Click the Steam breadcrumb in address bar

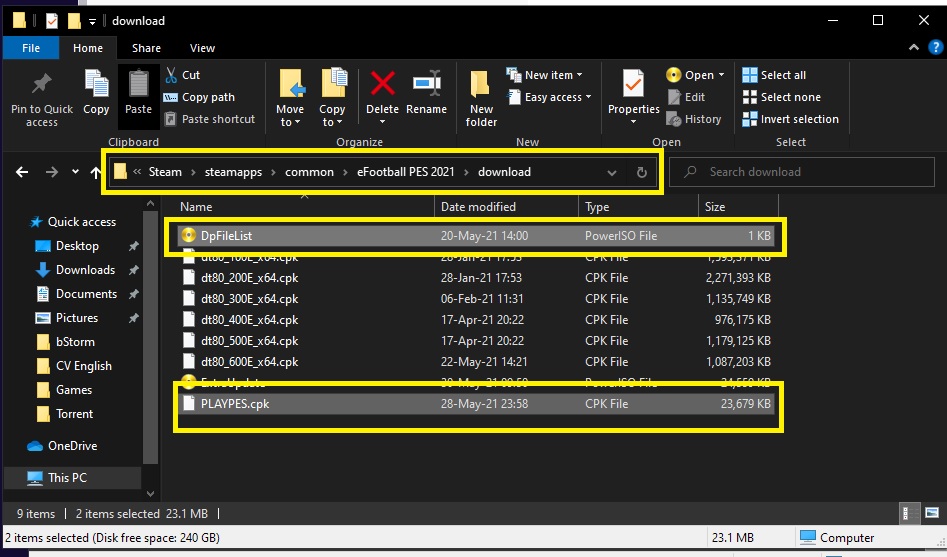[x=165, y=172]
